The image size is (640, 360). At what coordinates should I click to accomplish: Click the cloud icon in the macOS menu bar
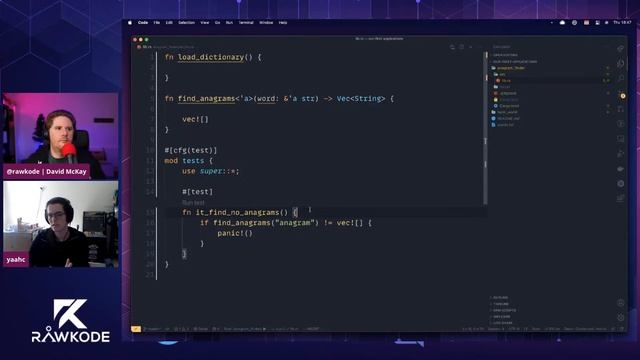pyautogui.click(x=562, y=23)
